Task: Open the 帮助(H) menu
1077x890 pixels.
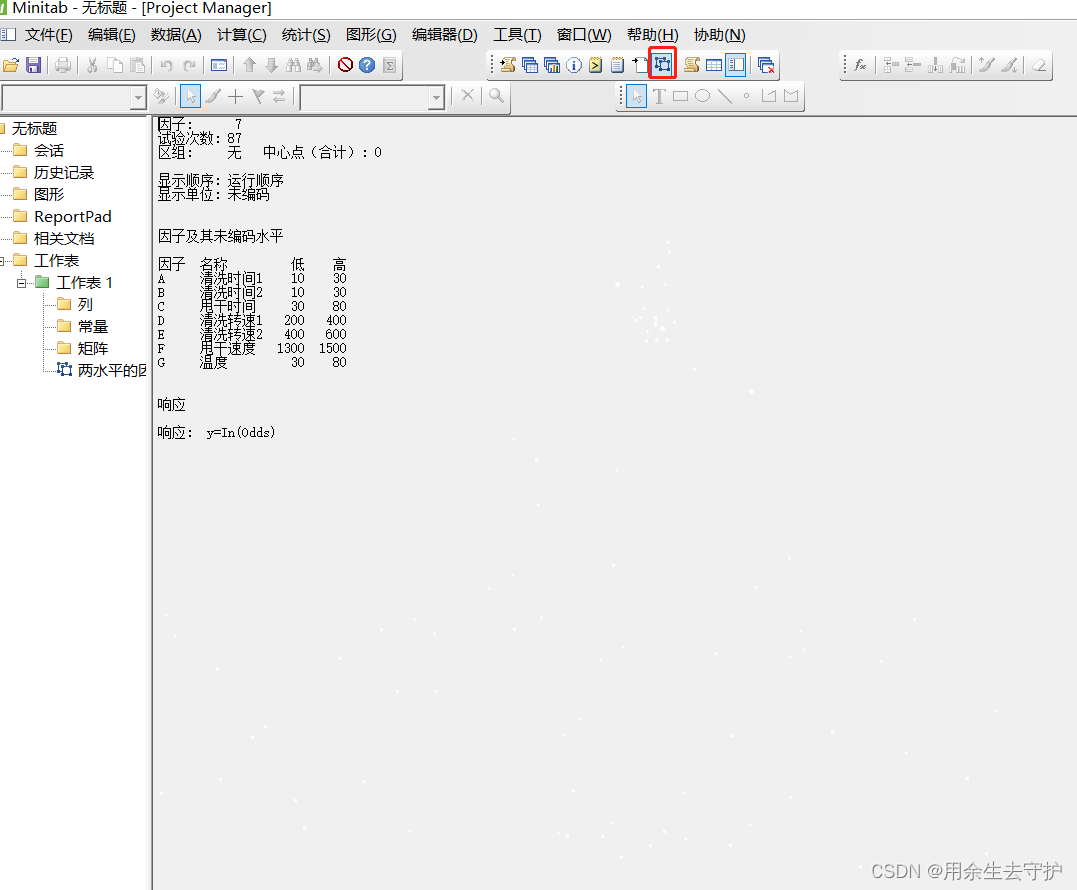Action: coord(653,35)
